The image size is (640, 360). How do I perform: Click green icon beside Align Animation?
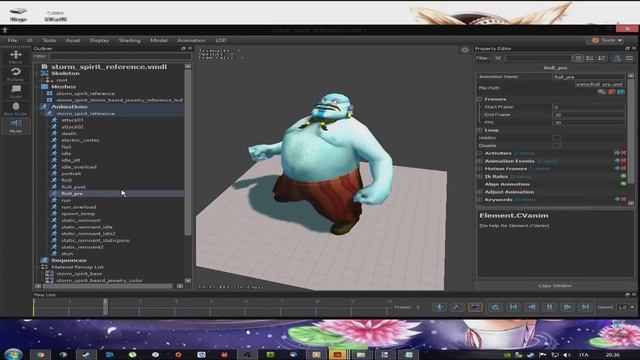pyautogui.click(x=623, y=184)
